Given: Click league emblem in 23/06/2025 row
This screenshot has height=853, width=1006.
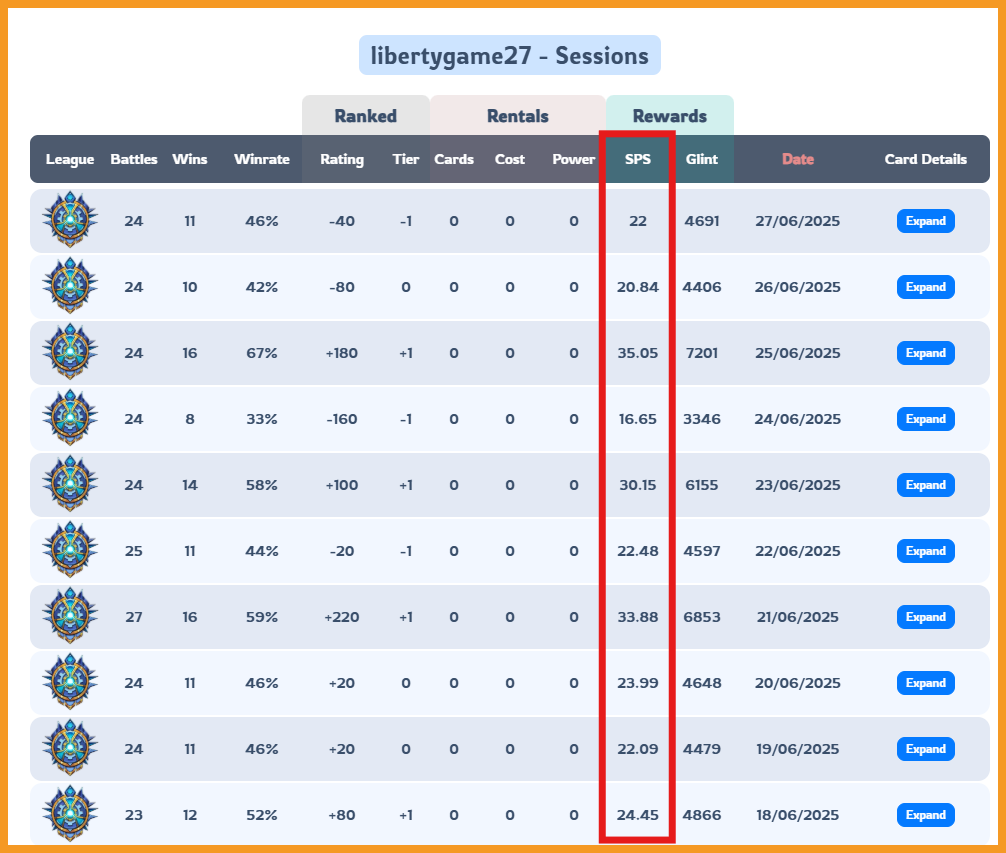Looking at the screenshot, I should pyautogui.click(x=70, y=484).
